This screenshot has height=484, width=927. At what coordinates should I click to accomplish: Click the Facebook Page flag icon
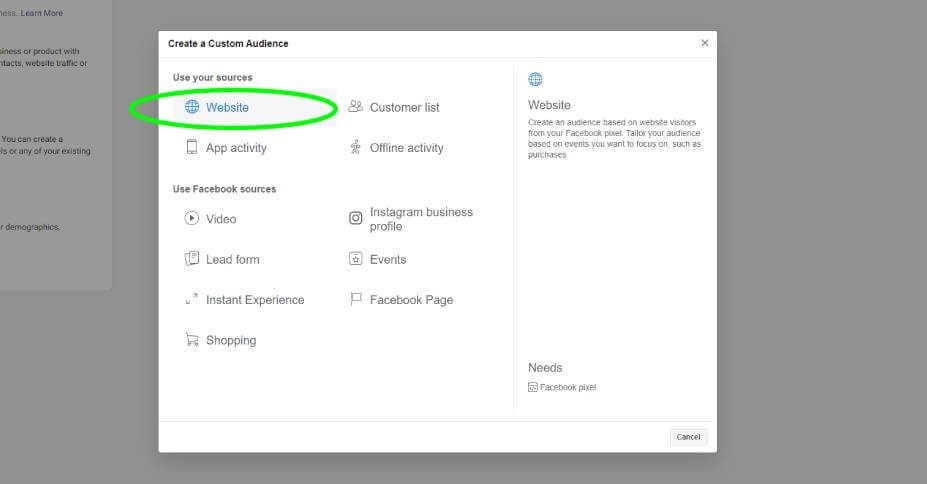tap(355, 299)
